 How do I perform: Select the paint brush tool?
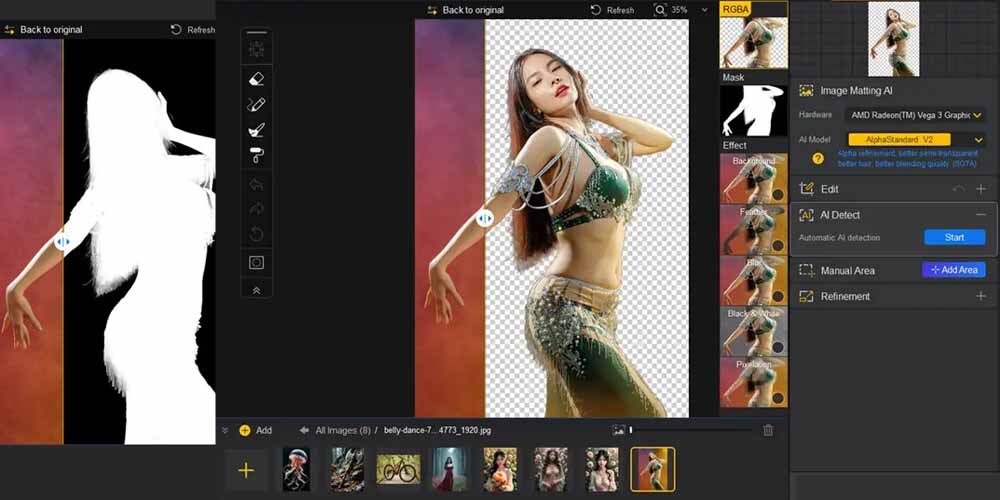(x=256, y=130)
